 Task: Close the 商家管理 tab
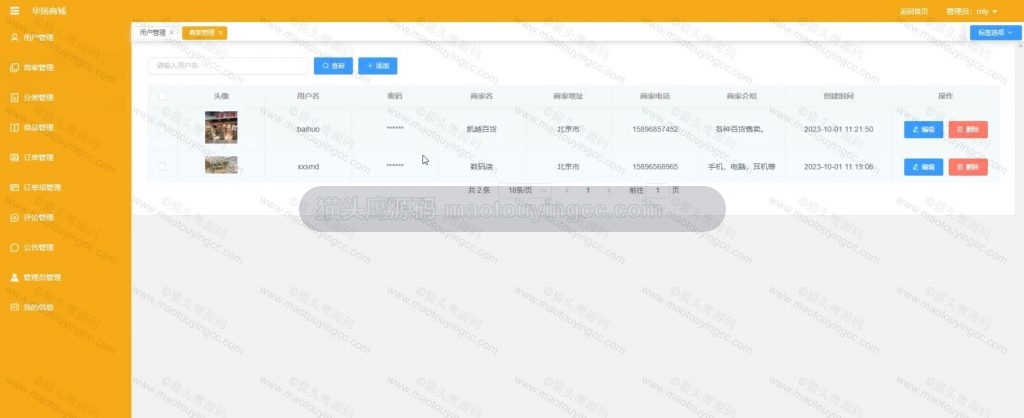click(x=221, y=33)
